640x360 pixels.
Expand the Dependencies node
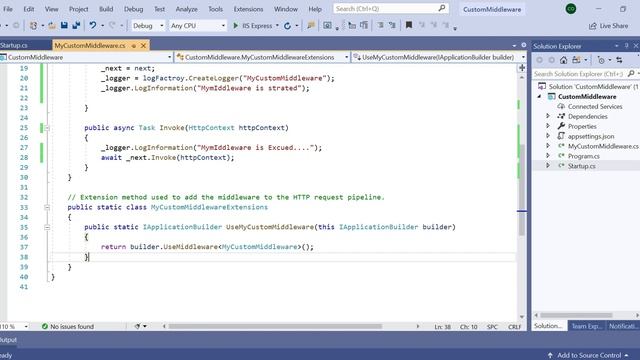pos(548,116)
